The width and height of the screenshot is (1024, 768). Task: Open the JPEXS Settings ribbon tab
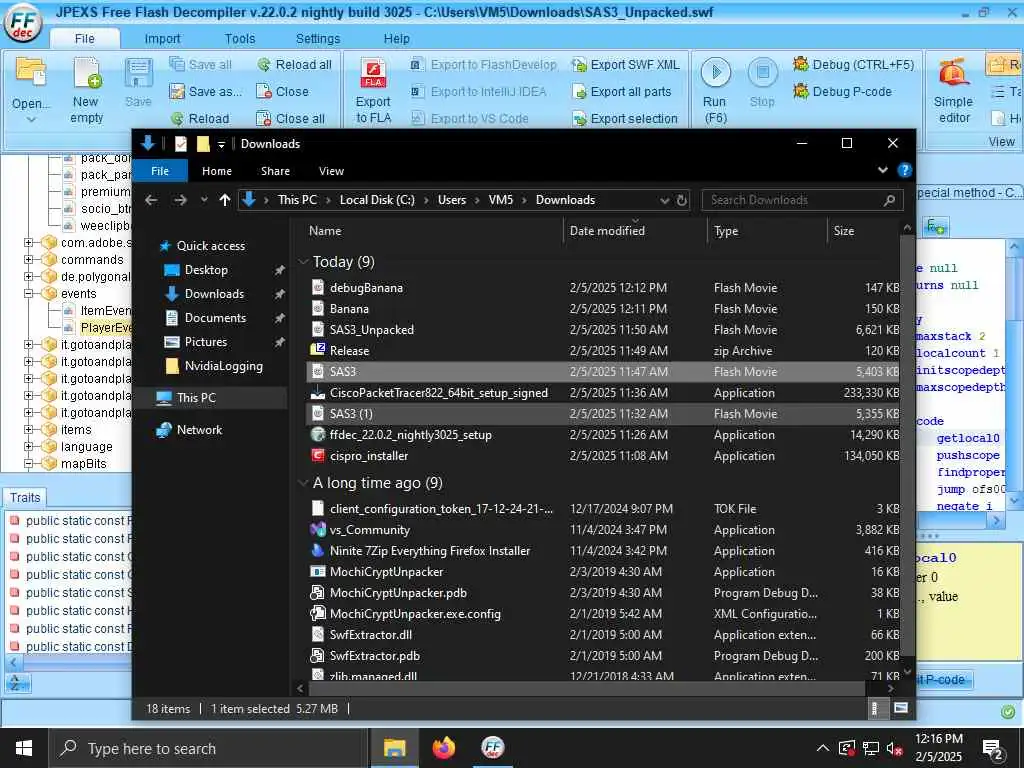pyautogui.click(x=318, y=39)
